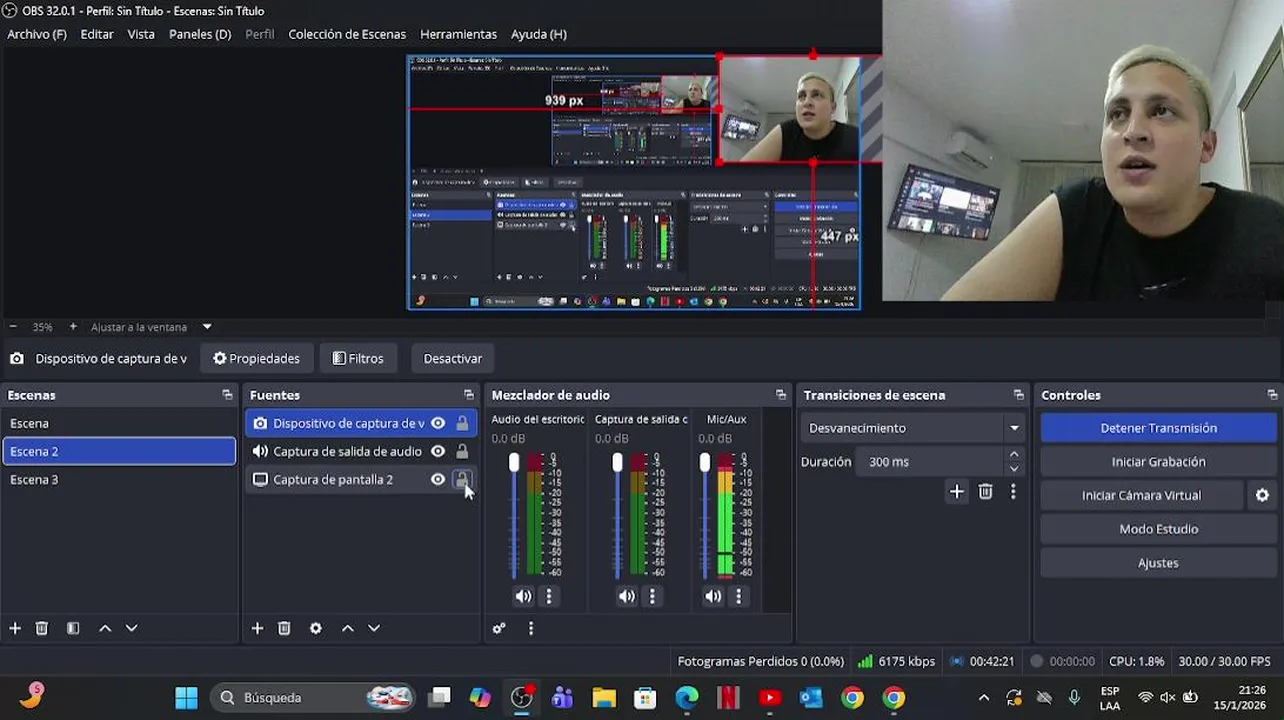This screenshot has height=720, width=1284.
Task: Open audio mixer options three-dot menu
Action: tap(531, 628)
